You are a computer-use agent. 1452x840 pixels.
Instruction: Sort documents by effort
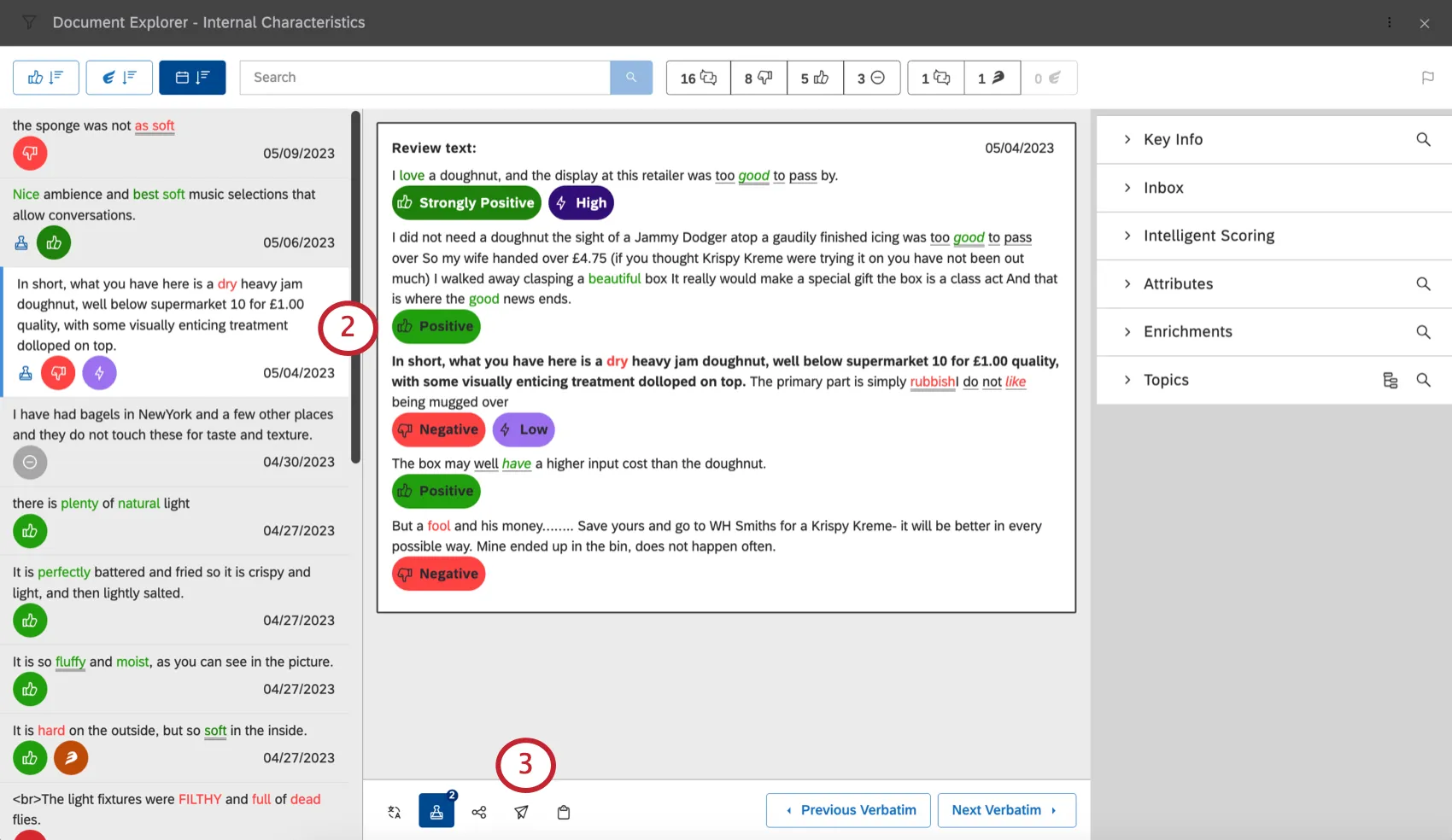click(x=120, y=78)
